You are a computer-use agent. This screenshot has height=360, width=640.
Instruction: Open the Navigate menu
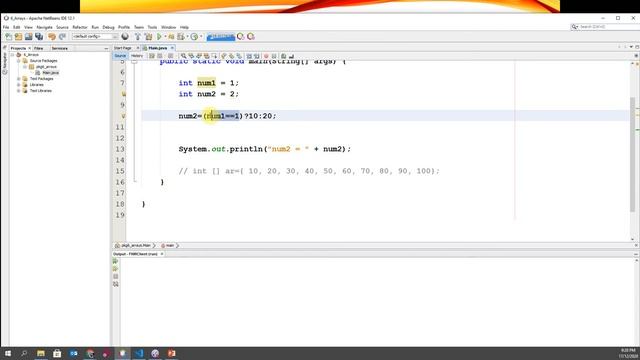44,27
